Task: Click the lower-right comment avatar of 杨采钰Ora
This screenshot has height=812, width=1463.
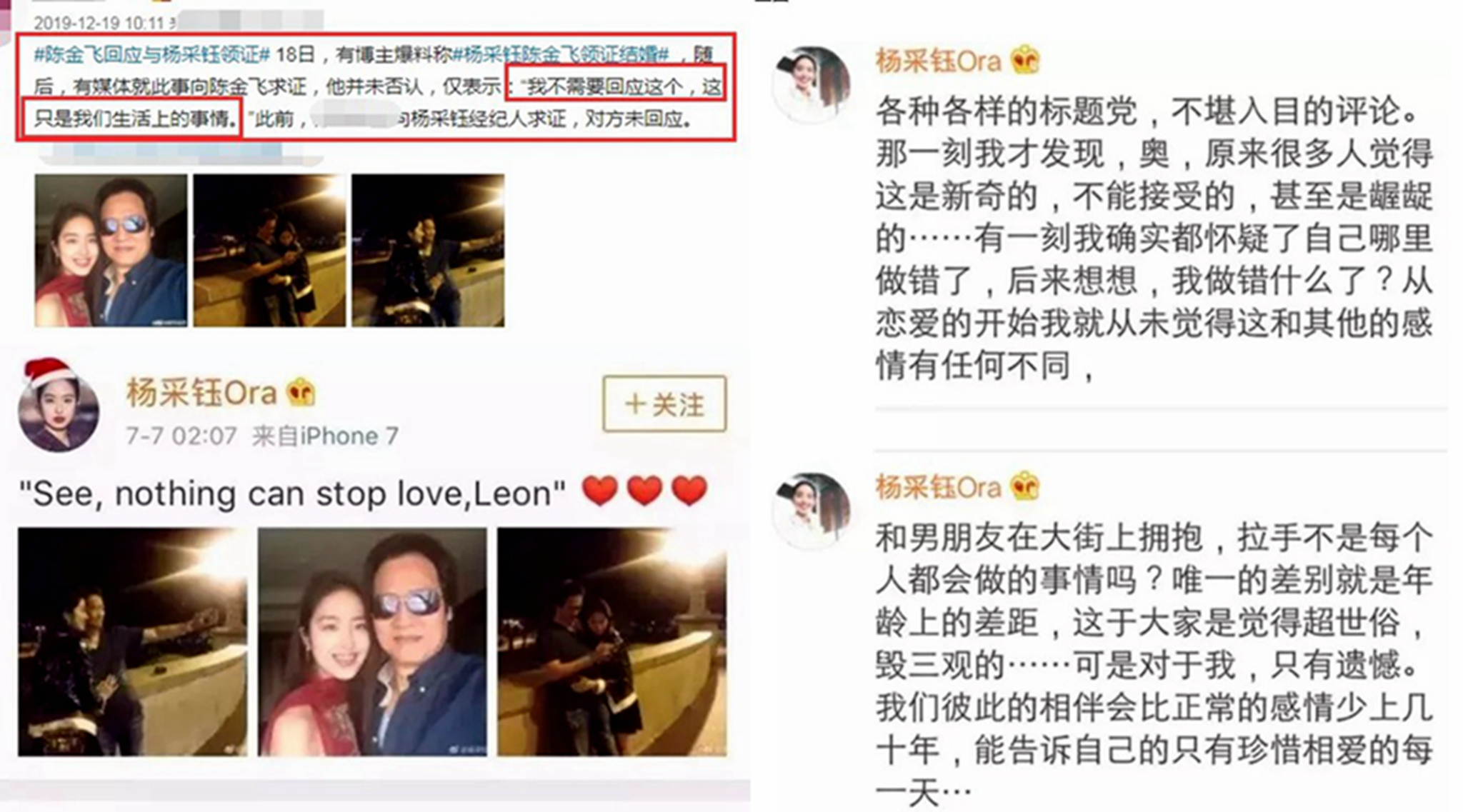Action: (812, 511)
